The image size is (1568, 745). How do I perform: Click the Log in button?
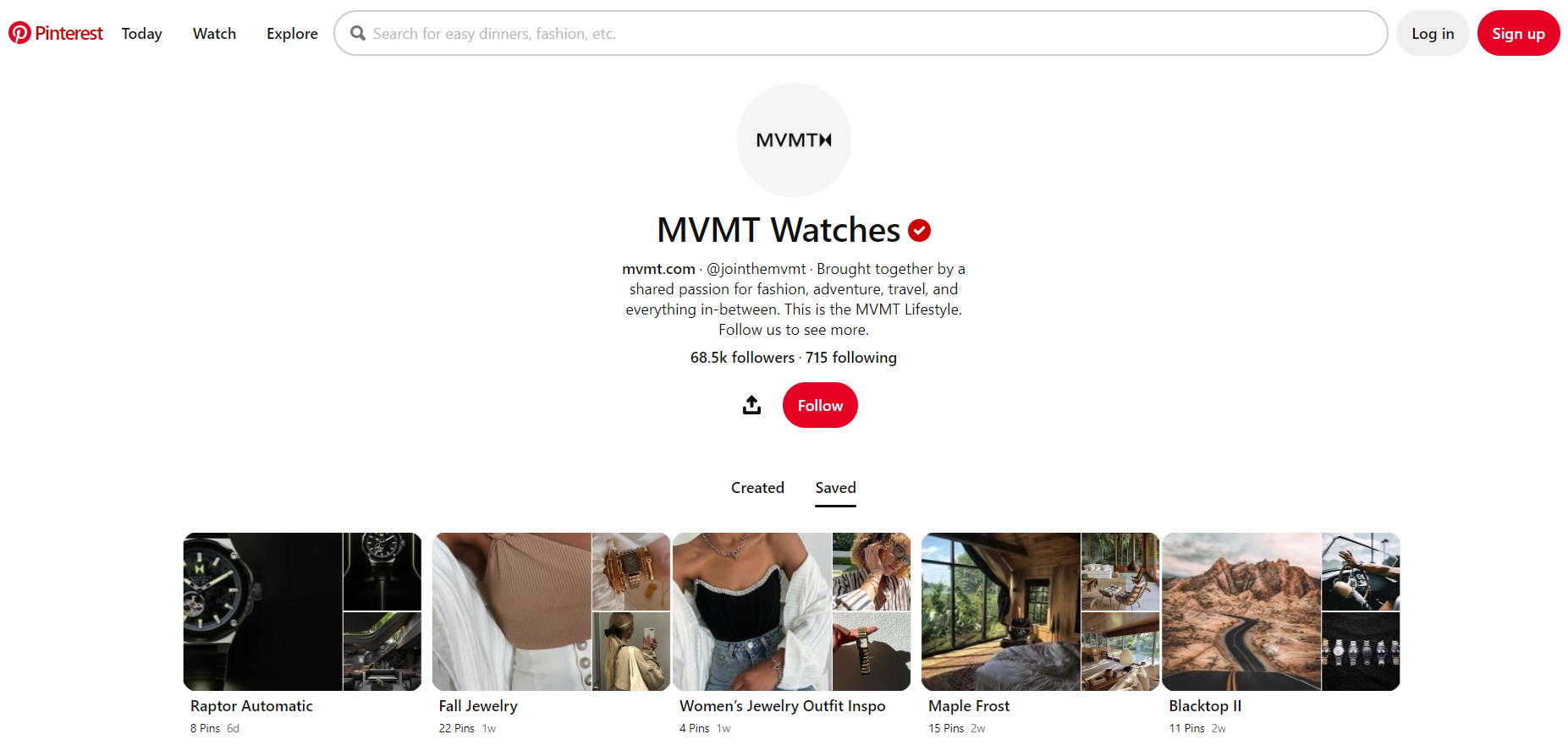(1433, 33)
